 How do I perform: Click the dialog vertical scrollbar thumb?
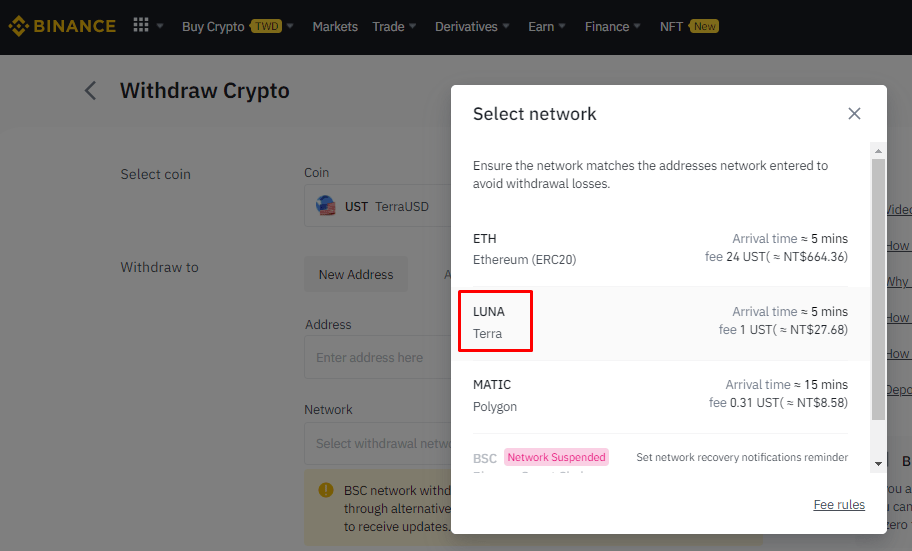(878, 289)
